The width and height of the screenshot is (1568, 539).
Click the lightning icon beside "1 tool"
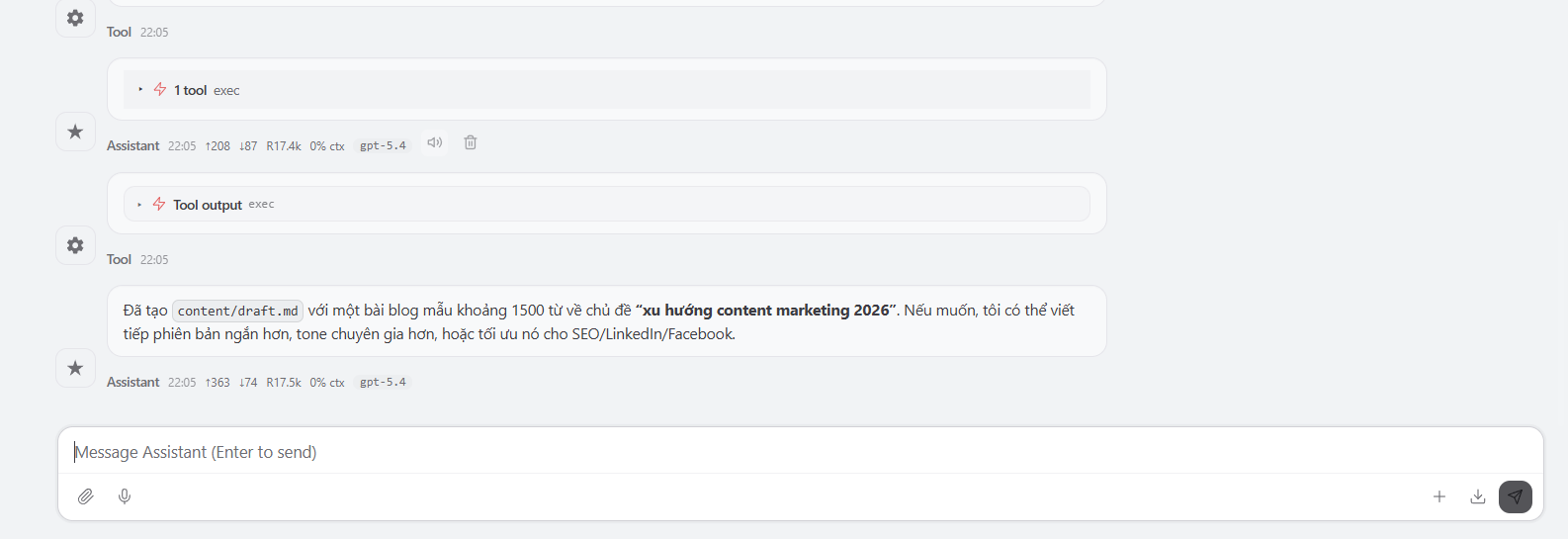pyautogui.click(x=160, y=90)
